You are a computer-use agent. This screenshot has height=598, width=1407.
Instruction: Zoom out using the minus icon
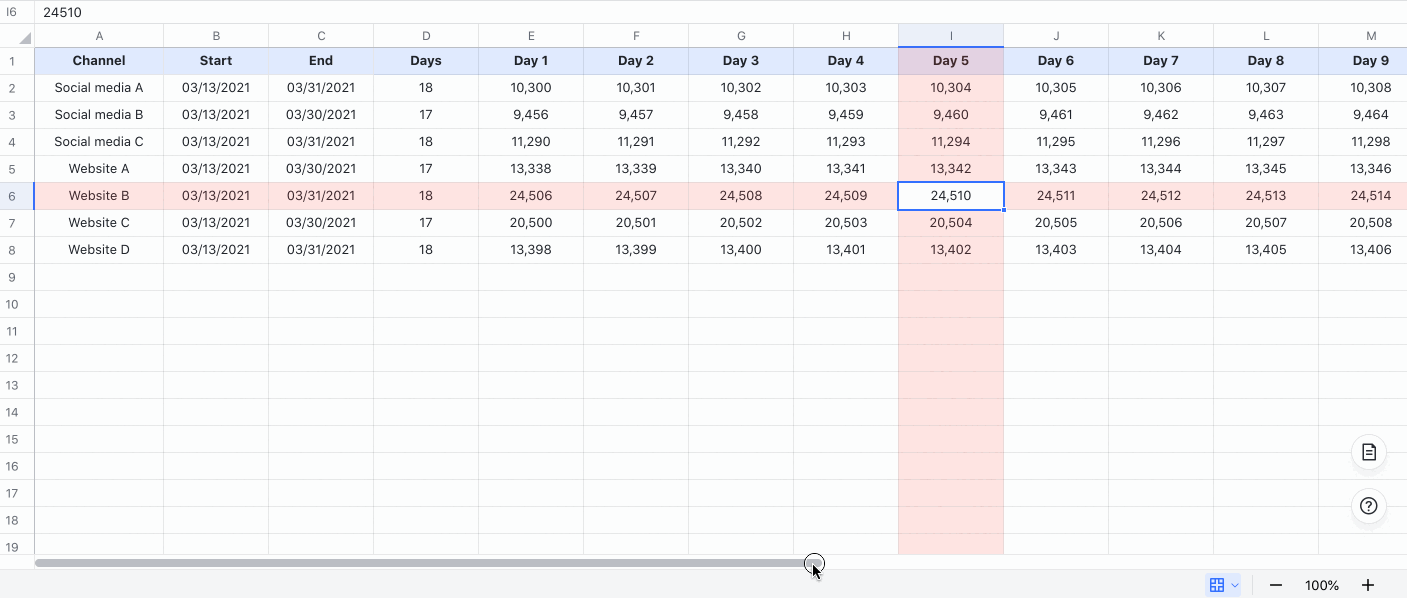coord(1275,584)
